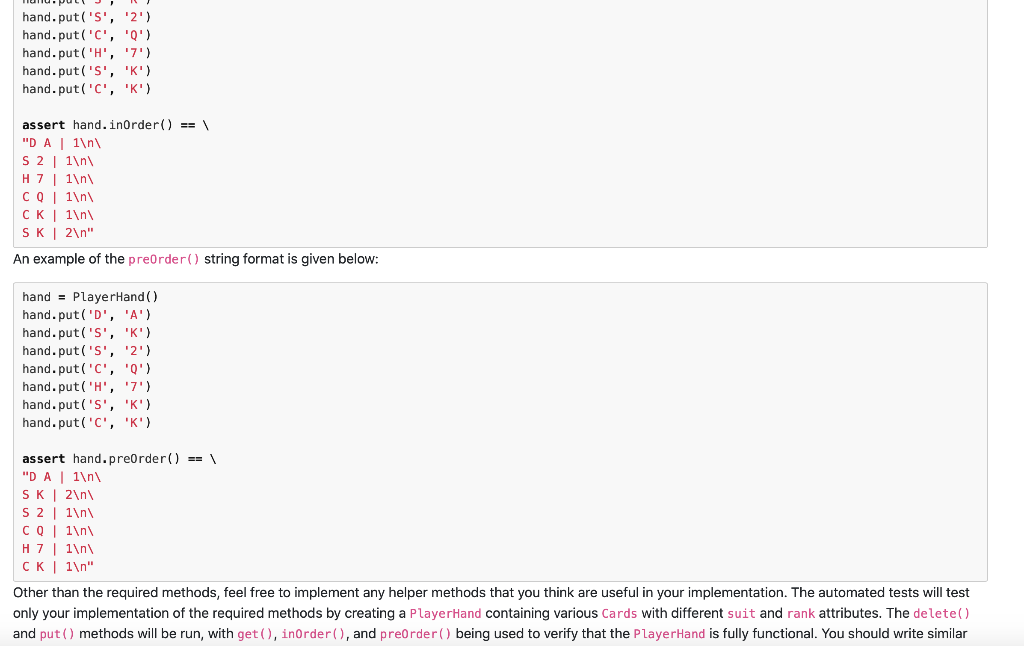The height and width of the screenshot is (646, 1024).
Task: Click the 'assert hand.inOrder() == \' line
Action: pyautogui.click(x=116, y=125)
